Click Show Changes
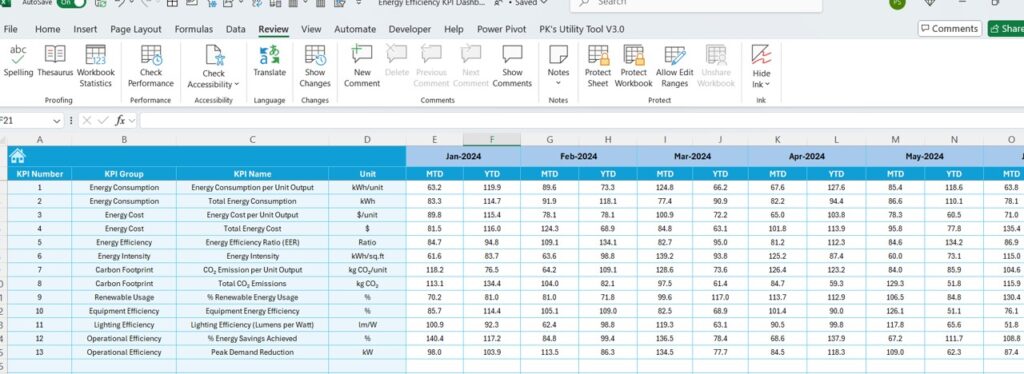Viewport: 1024px width, 374px height. point(315,66)
